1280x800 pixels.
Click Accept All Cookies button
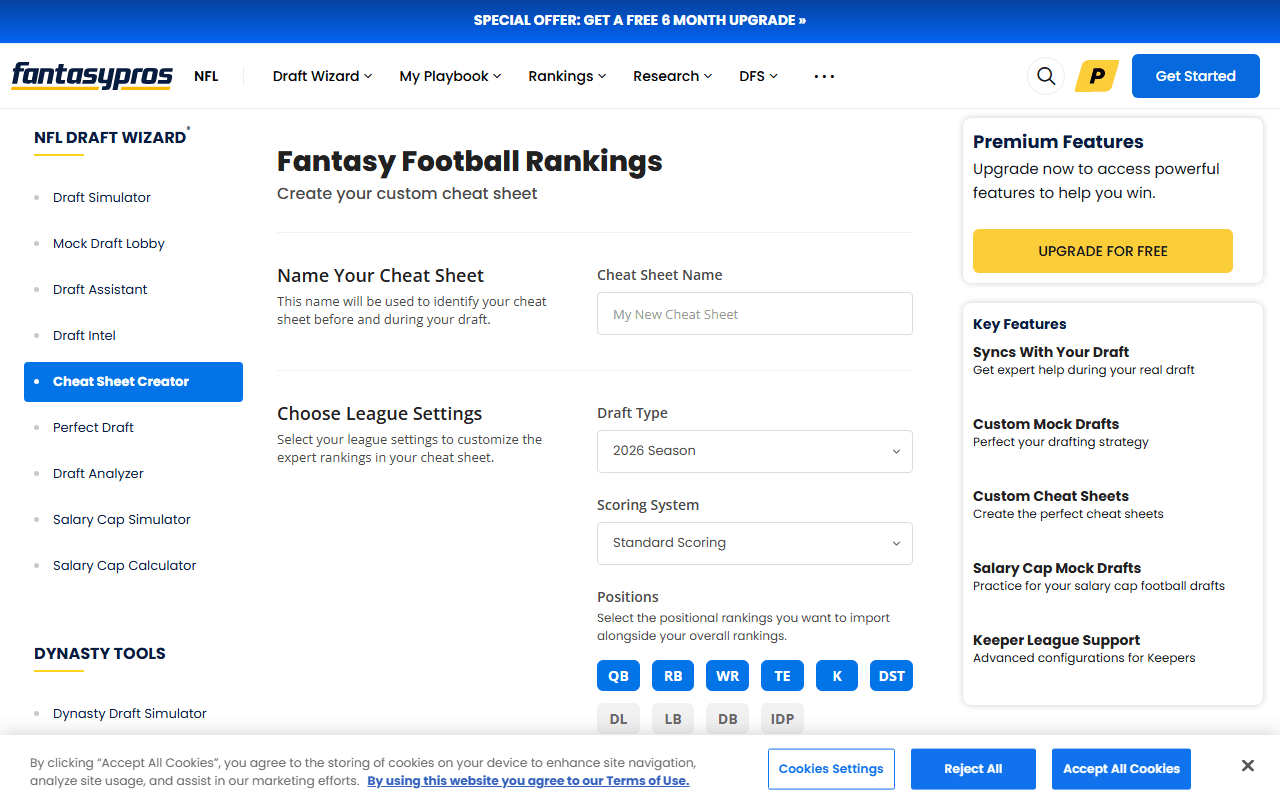(1121, 769)
